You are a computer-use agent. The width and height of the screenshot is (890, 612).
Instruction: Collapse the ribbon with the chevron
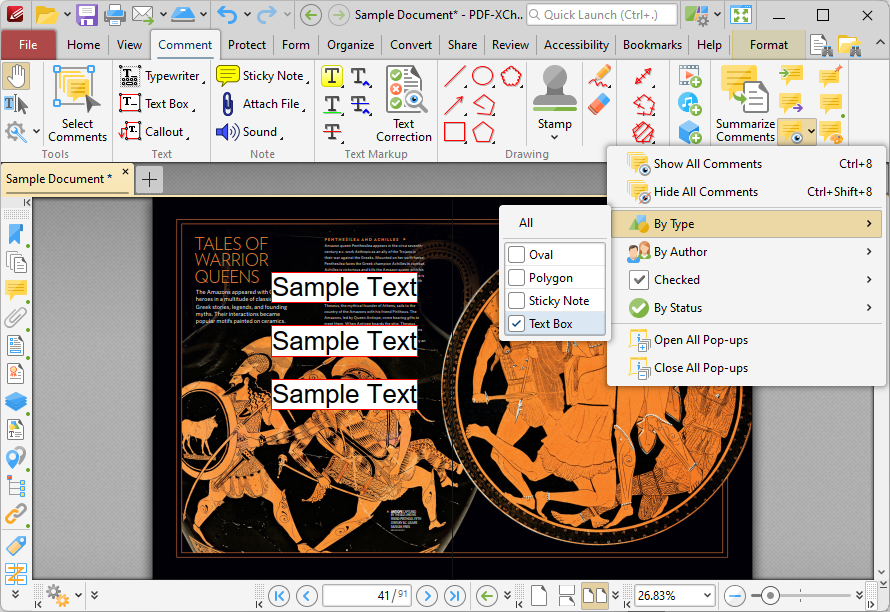click(x=879, y=43)
